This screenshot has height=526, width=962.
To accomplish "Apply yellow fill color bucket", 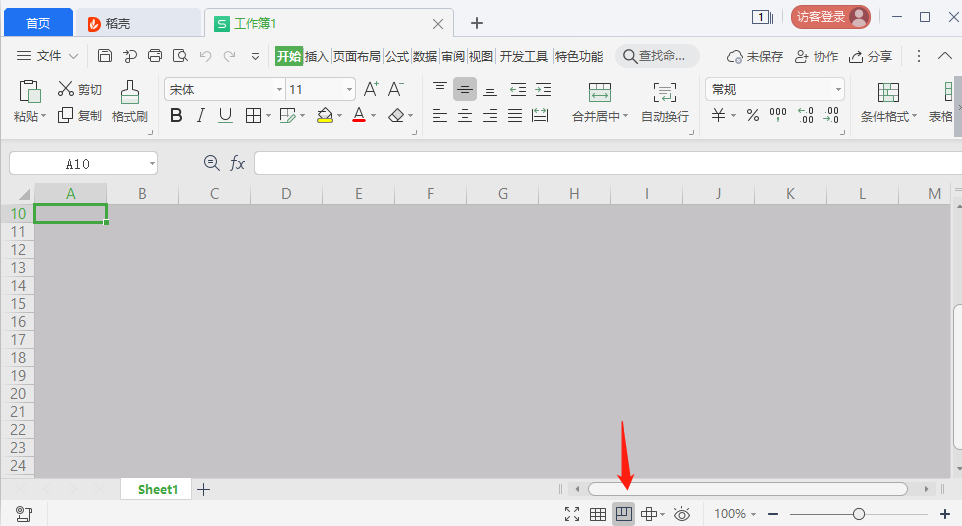I will tap(325, 115).
